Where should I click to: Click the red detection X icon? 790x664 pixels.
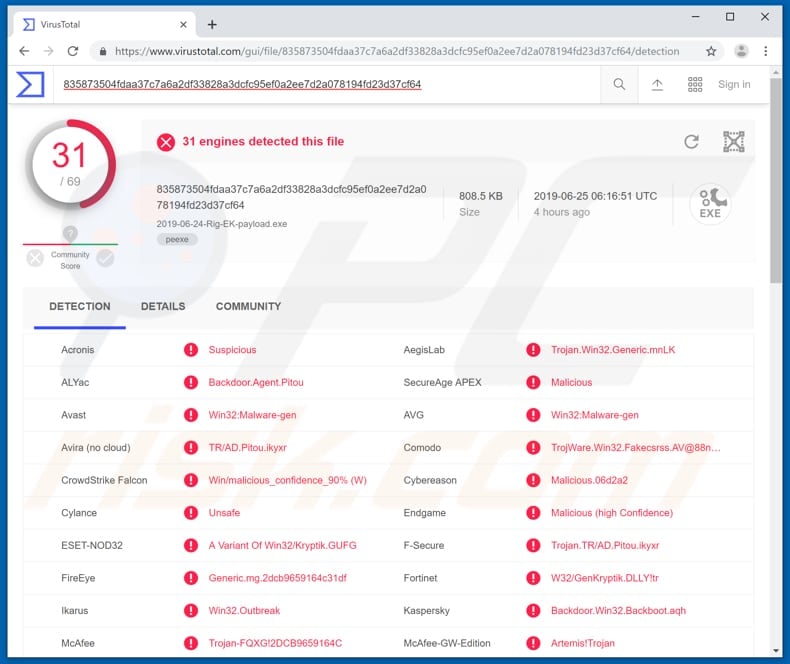166,143
